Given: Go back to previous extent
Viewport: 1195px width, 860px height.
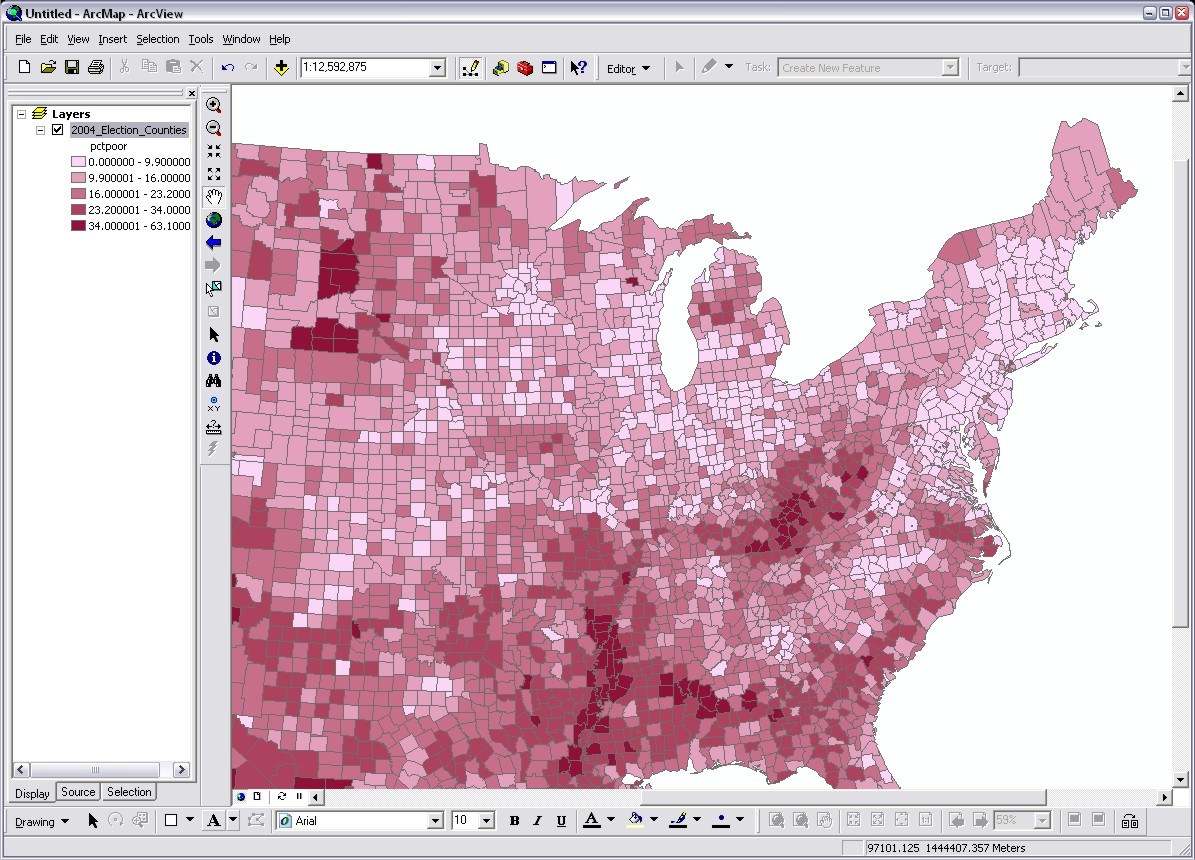Looking at the screenshot, I should 214,241.
